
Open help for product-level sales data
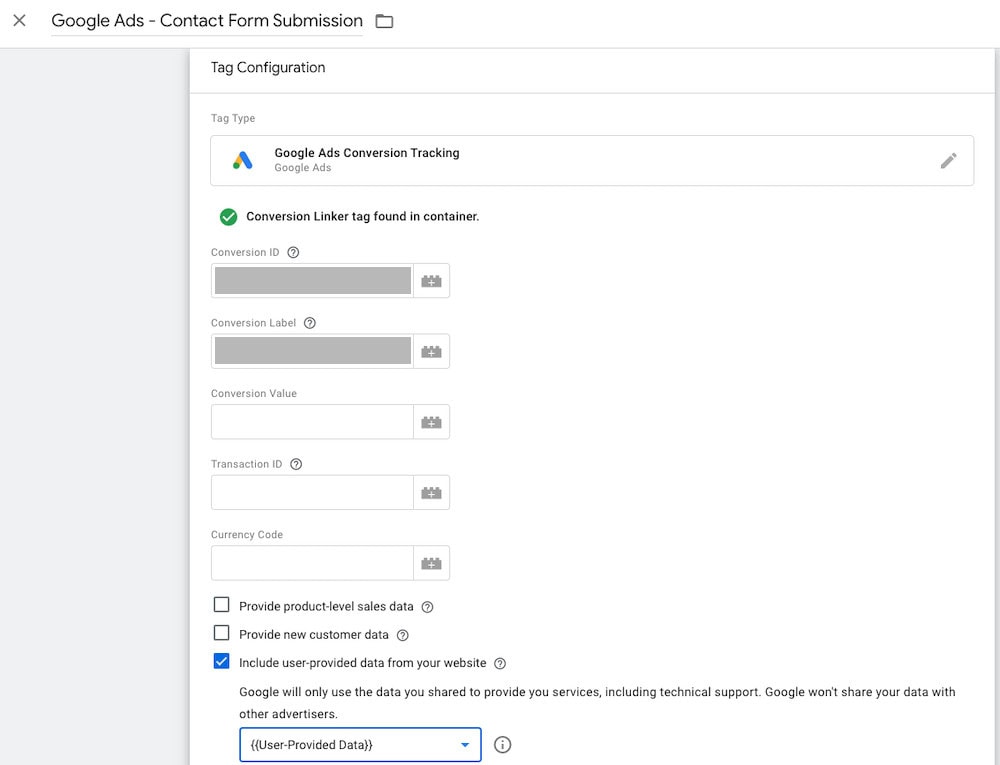[428, 607]
